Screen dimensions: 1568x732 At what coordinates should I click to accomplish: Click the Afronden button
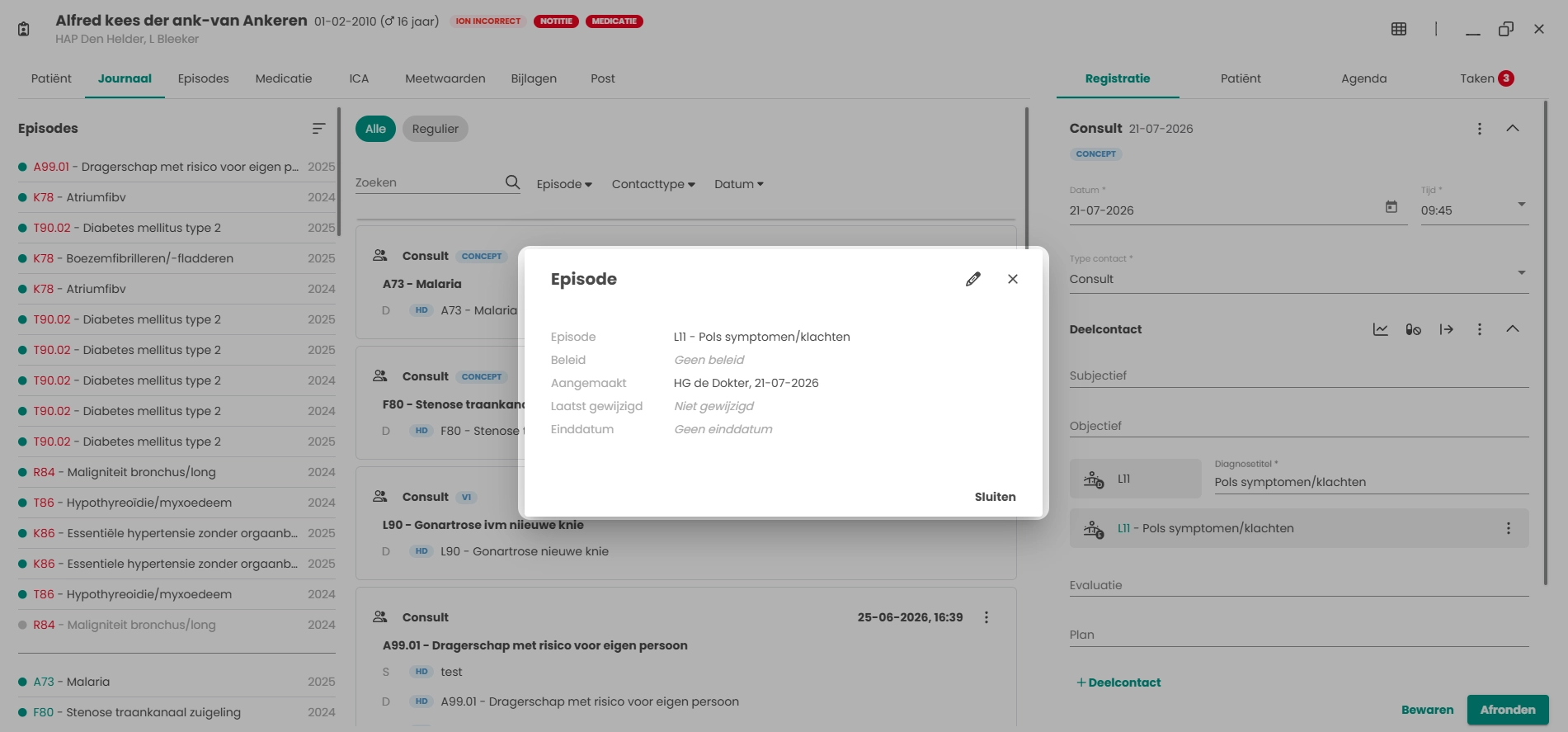(1508, 710)
